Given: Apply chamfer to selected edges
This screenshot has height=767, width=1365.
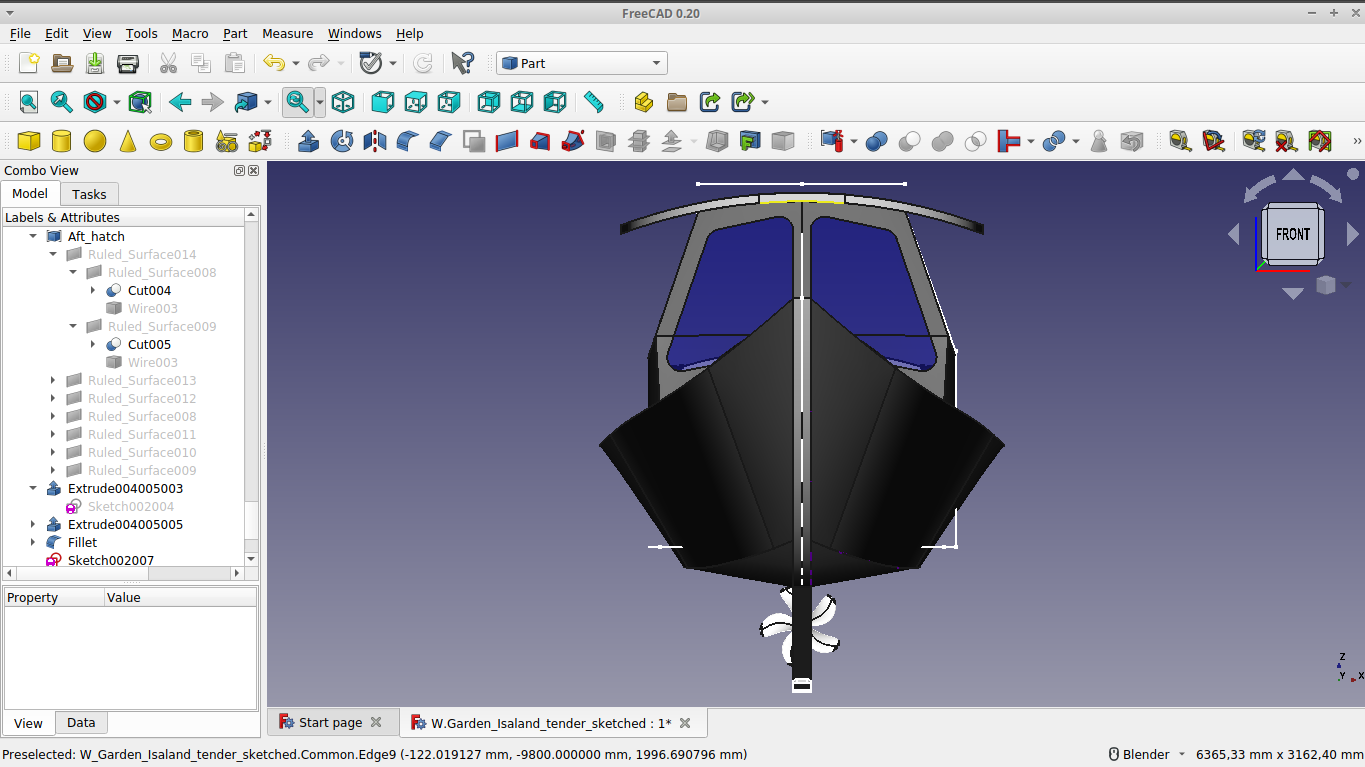Looking at the screenshot, I should pos(441,141).
